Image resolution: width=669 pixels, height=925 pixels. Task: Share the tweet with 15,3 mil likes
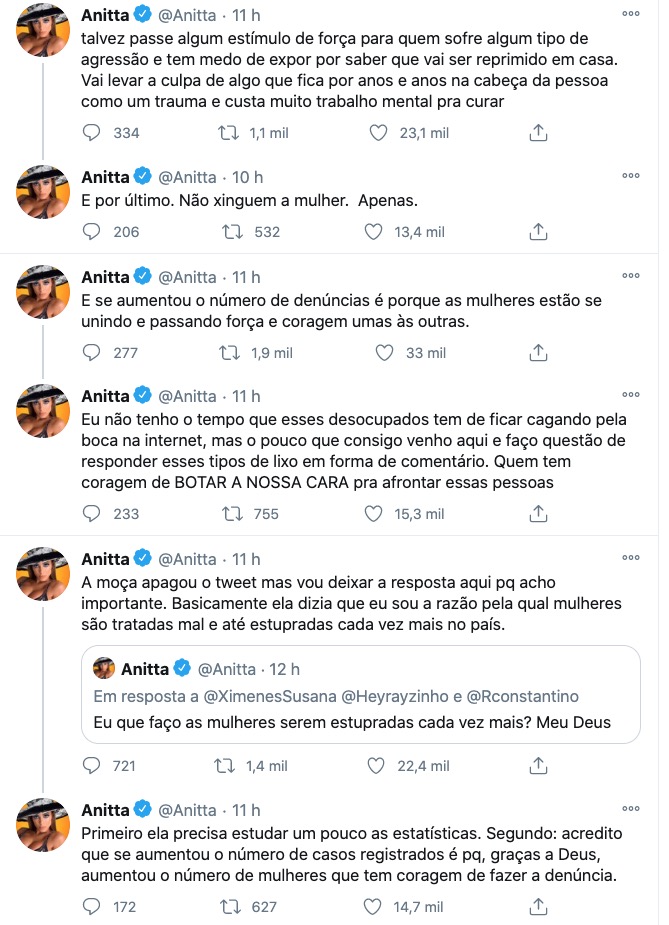pyautogui.click(x=538, y=514)
